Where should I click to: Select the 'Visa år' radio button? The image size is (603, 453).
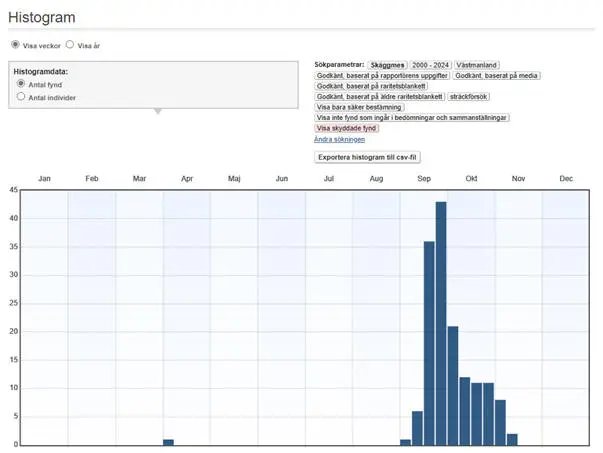(70, 45)
